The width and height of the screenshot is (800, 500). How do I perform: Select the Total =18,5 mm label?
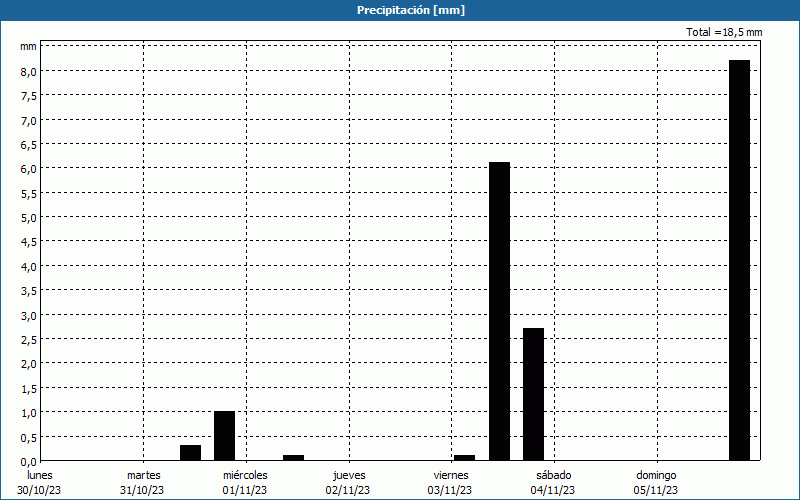click(724, 32)
